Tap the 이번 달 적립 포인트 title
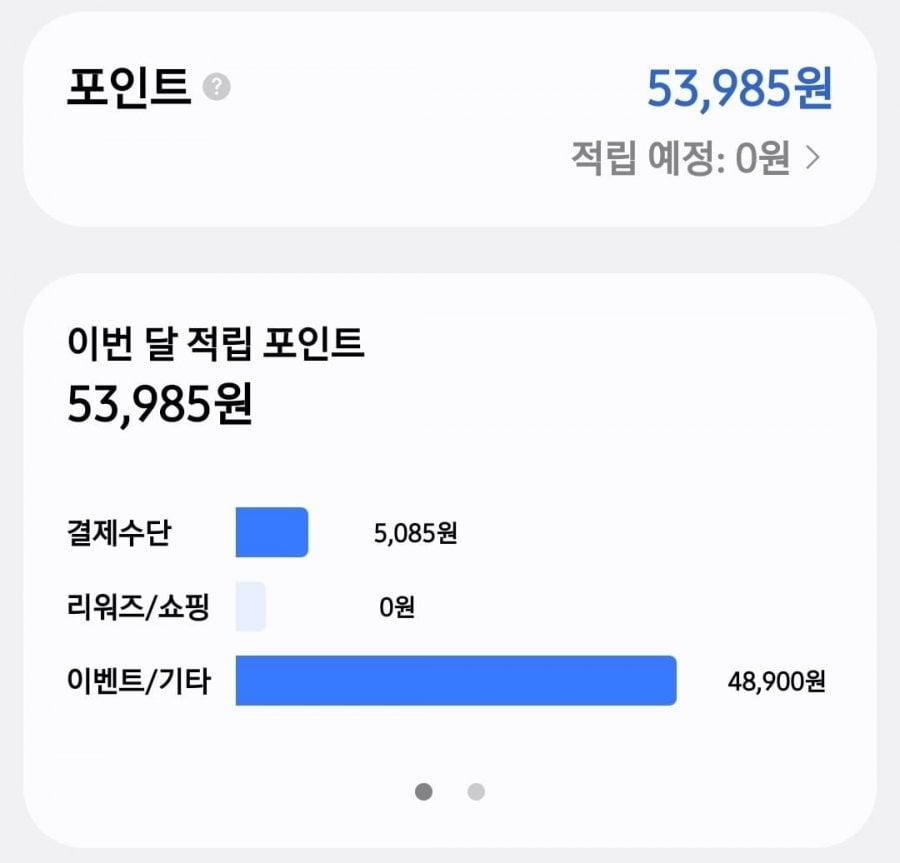Screen dimensions: 900x863 click(x=215, y=343)
